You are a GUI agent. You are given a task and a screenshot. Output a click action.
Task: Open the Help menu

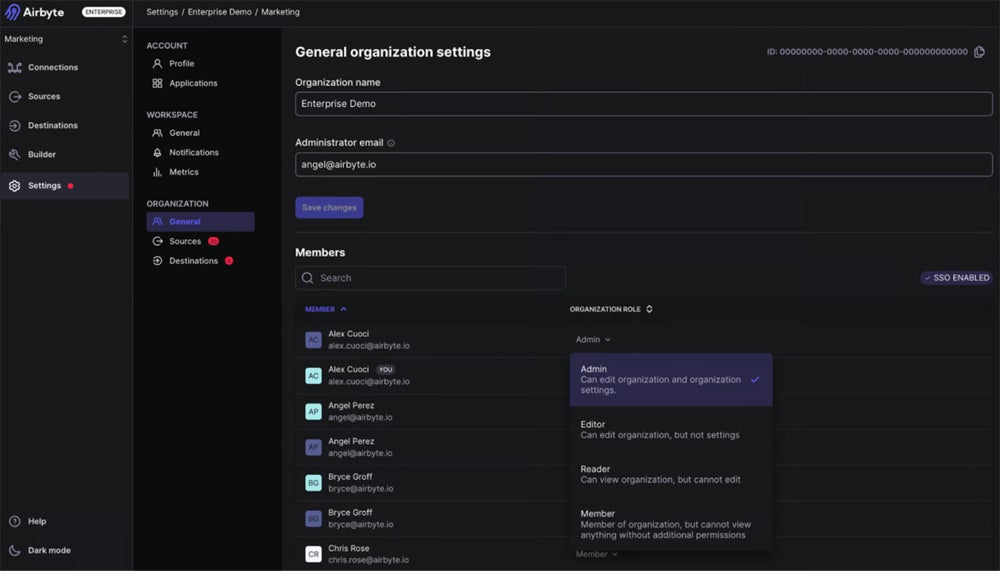[x=36, y=522]
